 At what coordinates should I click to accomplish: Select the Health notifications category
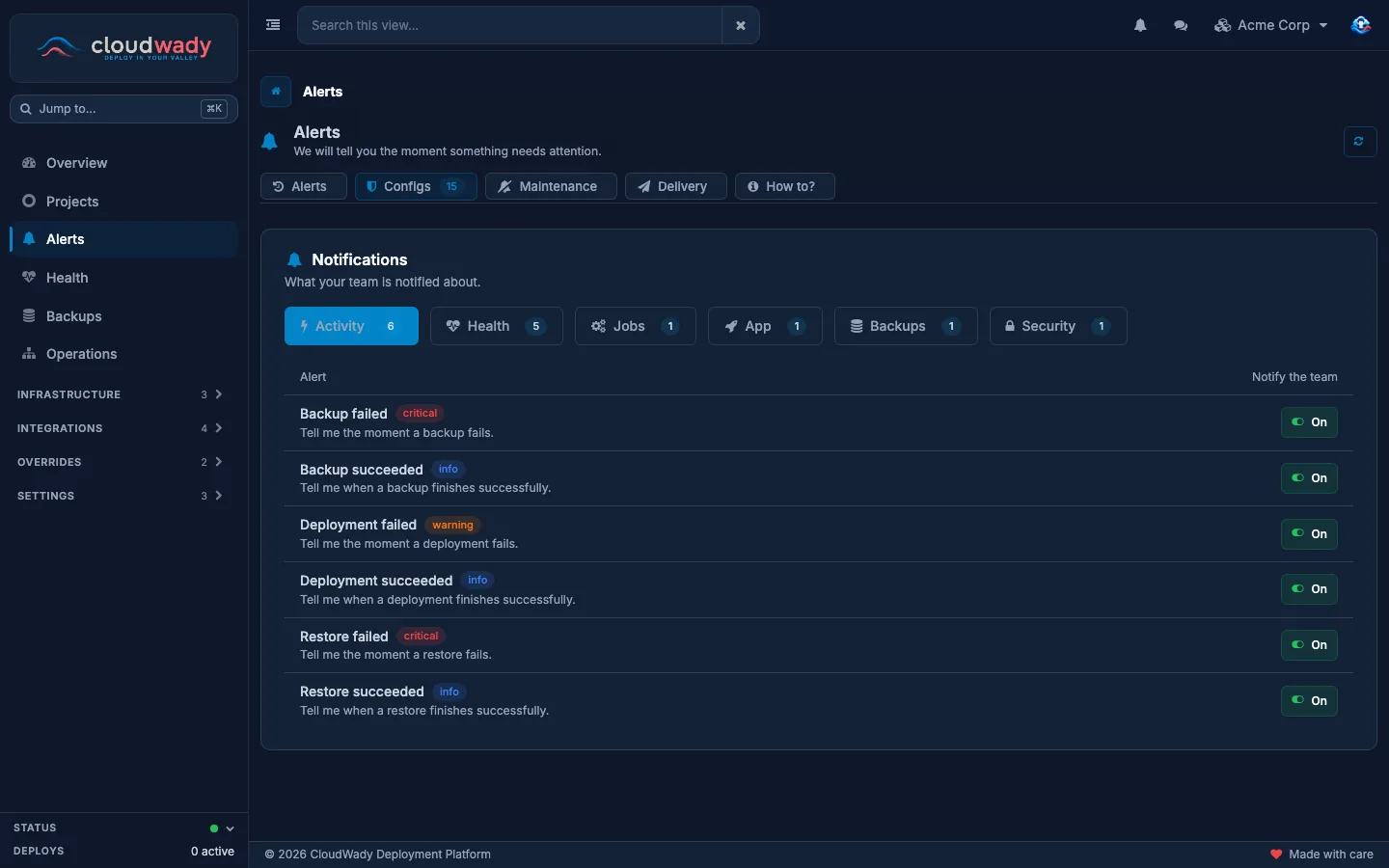[496, 326]
